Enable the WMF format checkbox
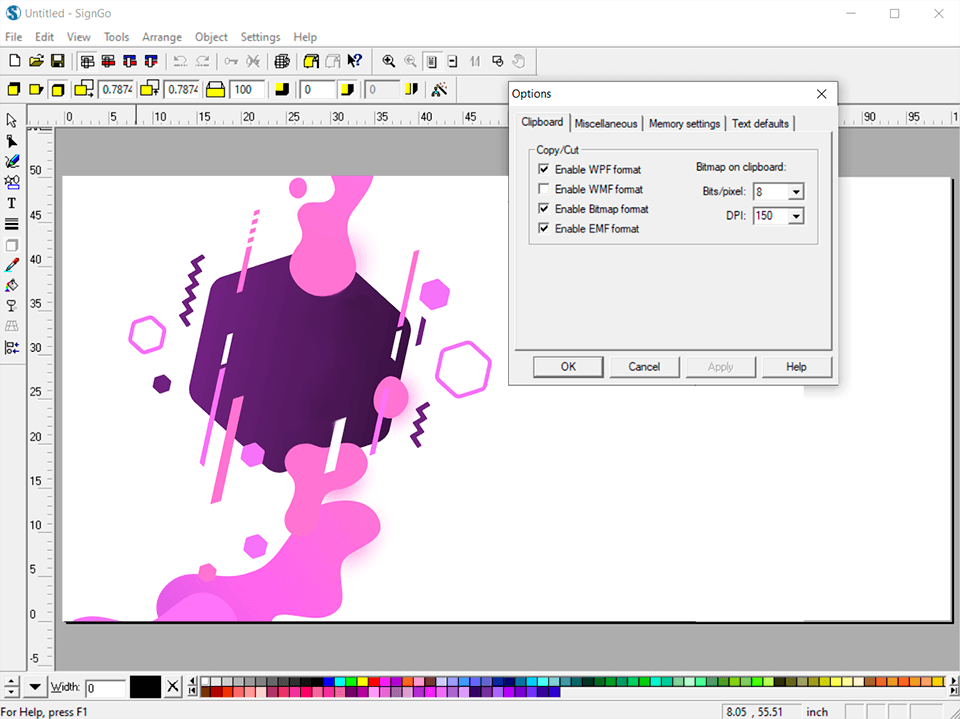The image size is (960, 719). click(x=544, y=189)
